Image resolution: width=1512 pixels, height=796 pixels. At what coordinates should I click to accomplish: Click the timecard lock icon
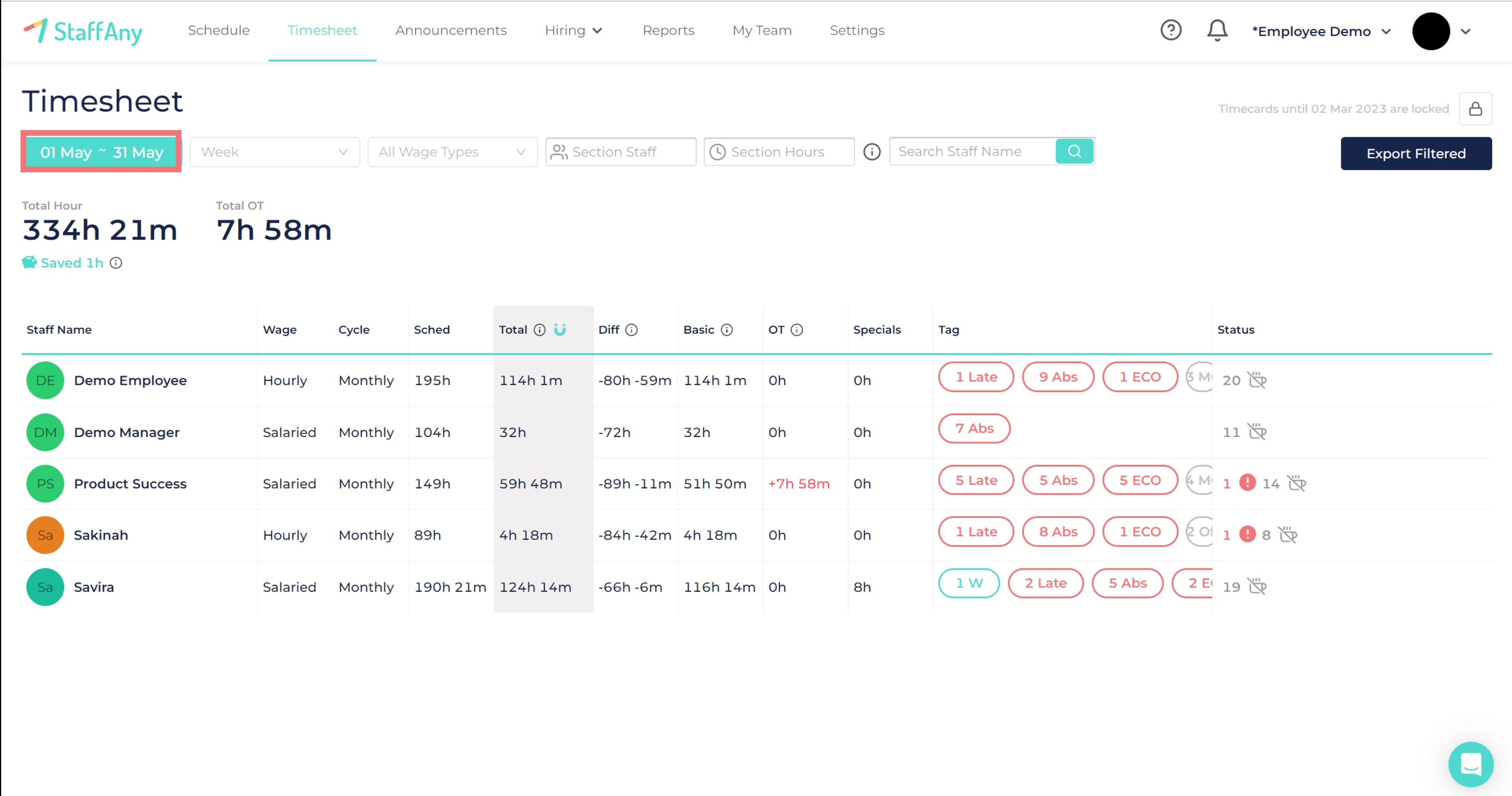click(1475, 109)
